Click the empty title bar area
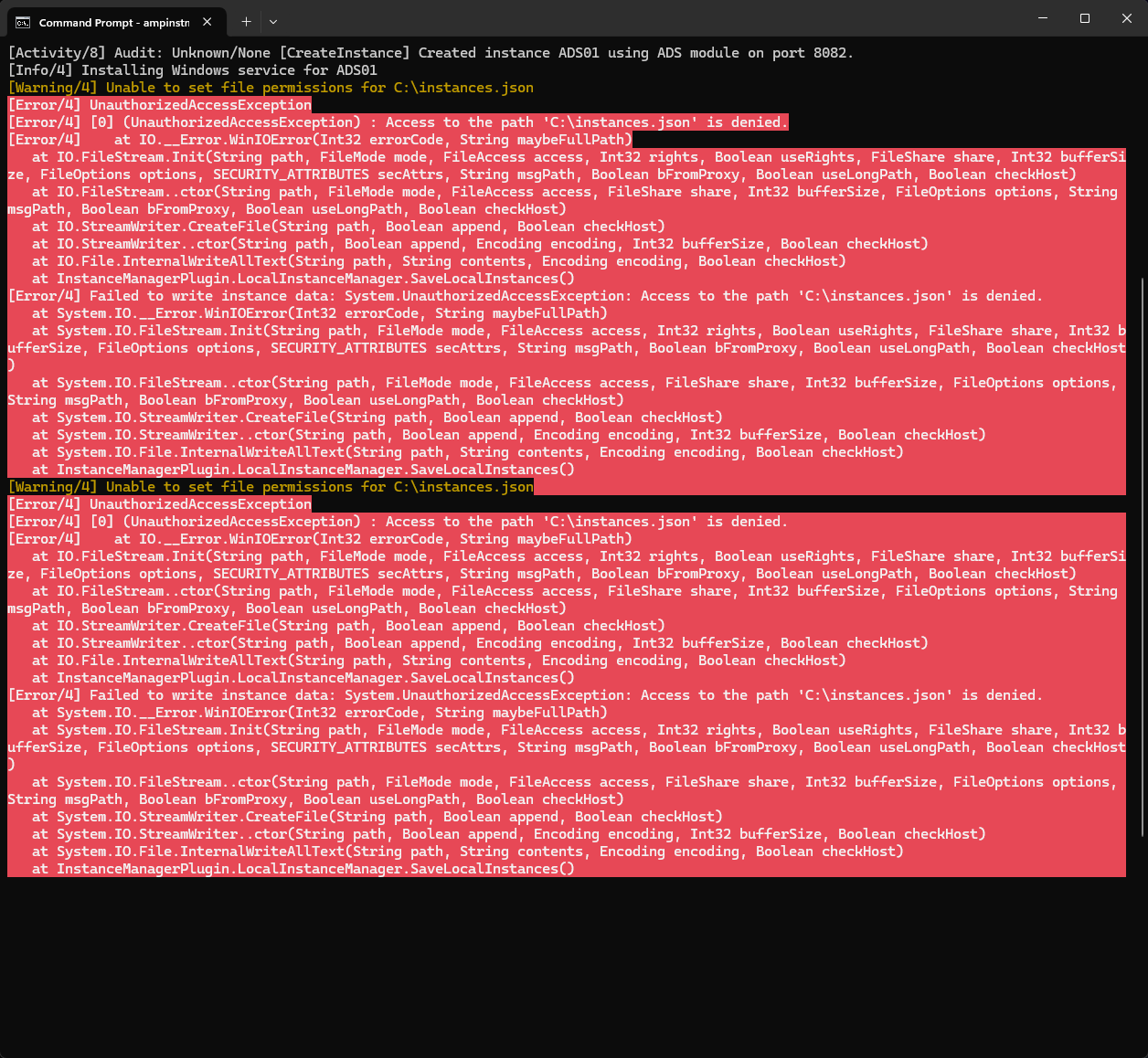This screenshot has height=1058, width=1148. pyautogui.click(x=640, y=20)
